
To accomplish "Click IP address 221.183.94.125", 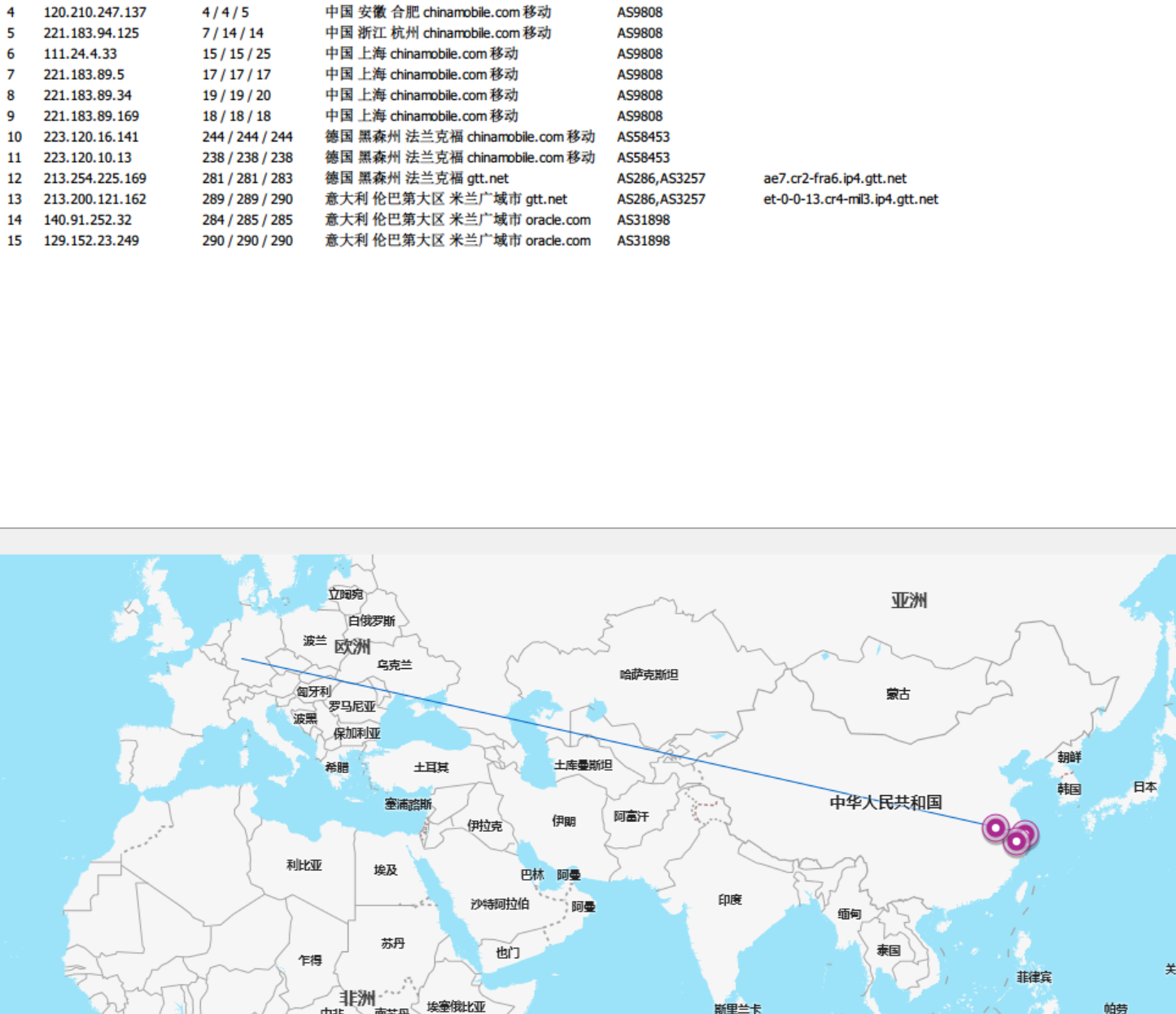I will click(91, 33).
